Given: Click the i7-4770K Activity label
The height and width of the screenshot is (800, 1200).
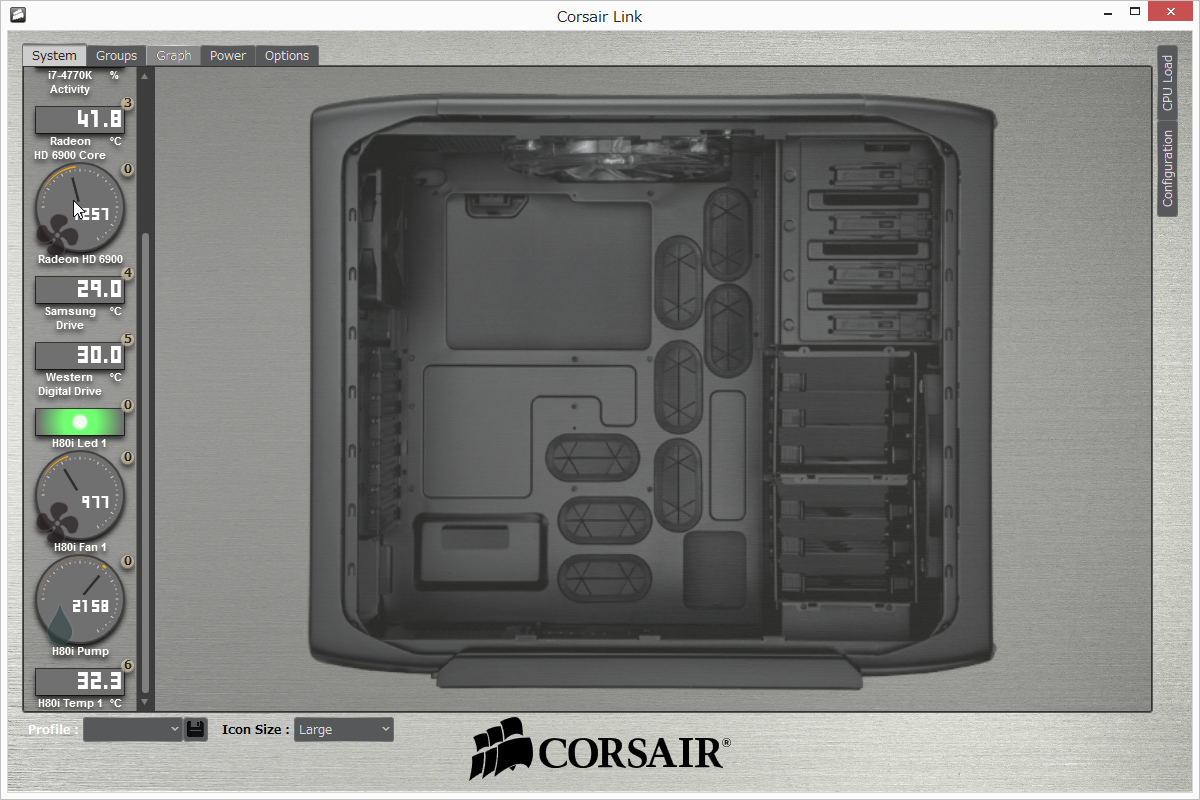Looking at the screenshot, I should click(70, 82).
